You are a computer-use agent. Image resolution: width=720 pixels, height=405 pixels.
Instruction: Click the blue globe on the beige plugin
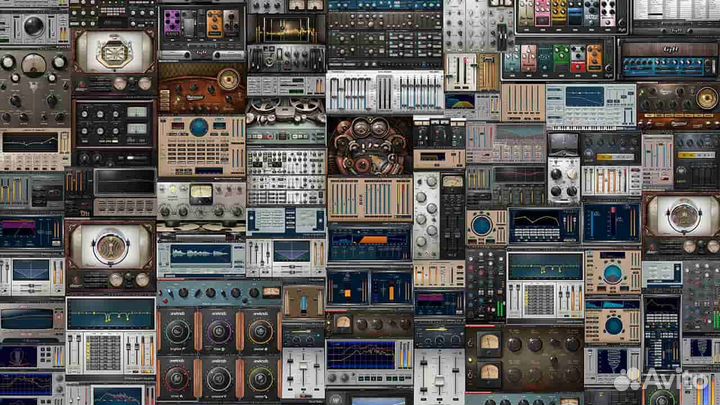click(x=198, y=128)
